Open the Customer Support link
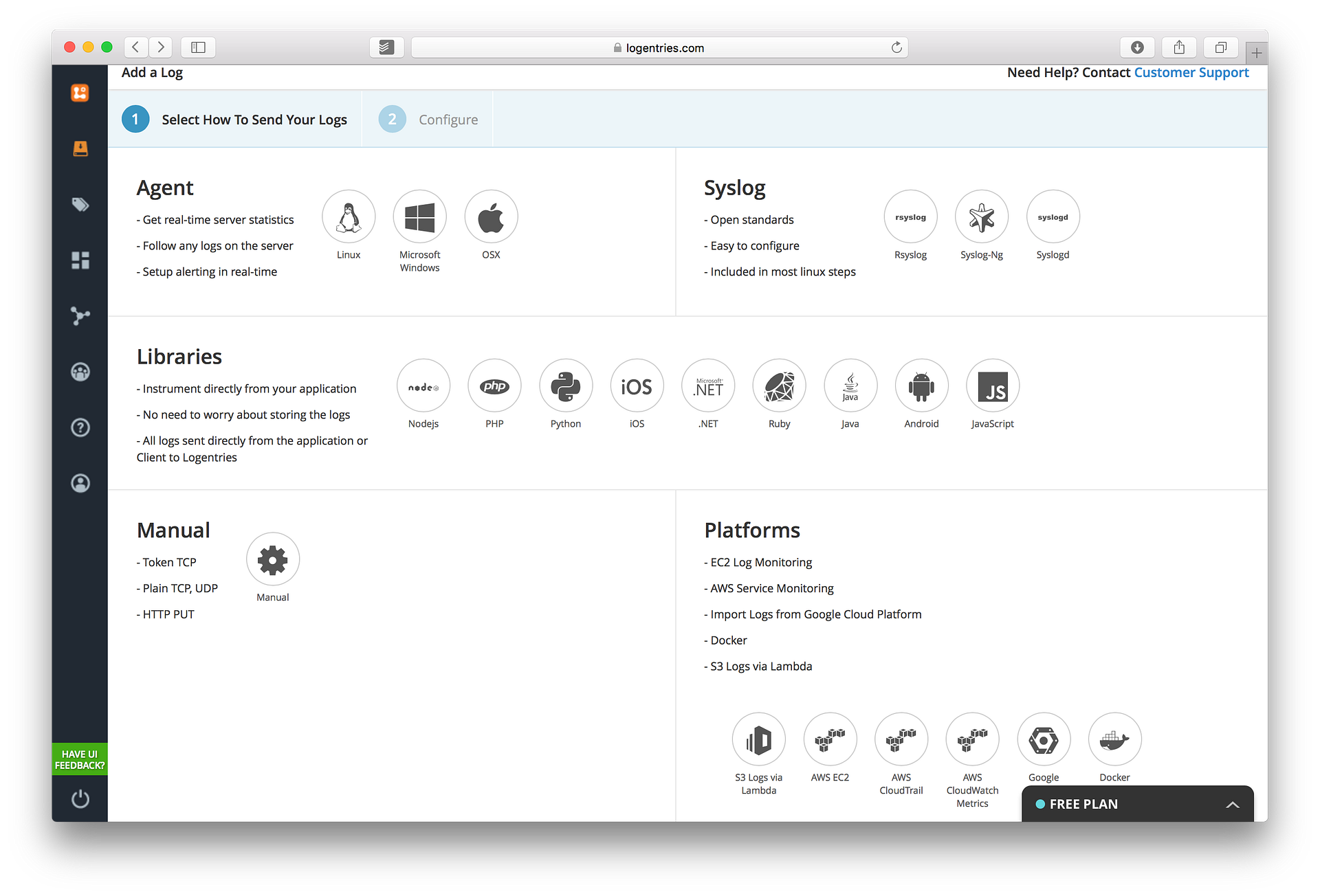The height and width of the screenshot is (896, 1320). 1191,73
